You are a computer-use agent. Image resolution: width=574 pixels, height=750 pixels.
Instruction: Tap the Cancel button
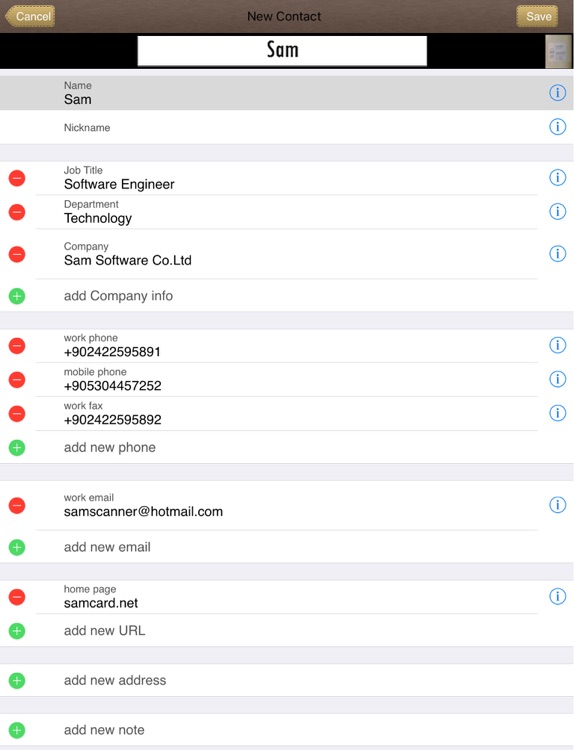31,16
